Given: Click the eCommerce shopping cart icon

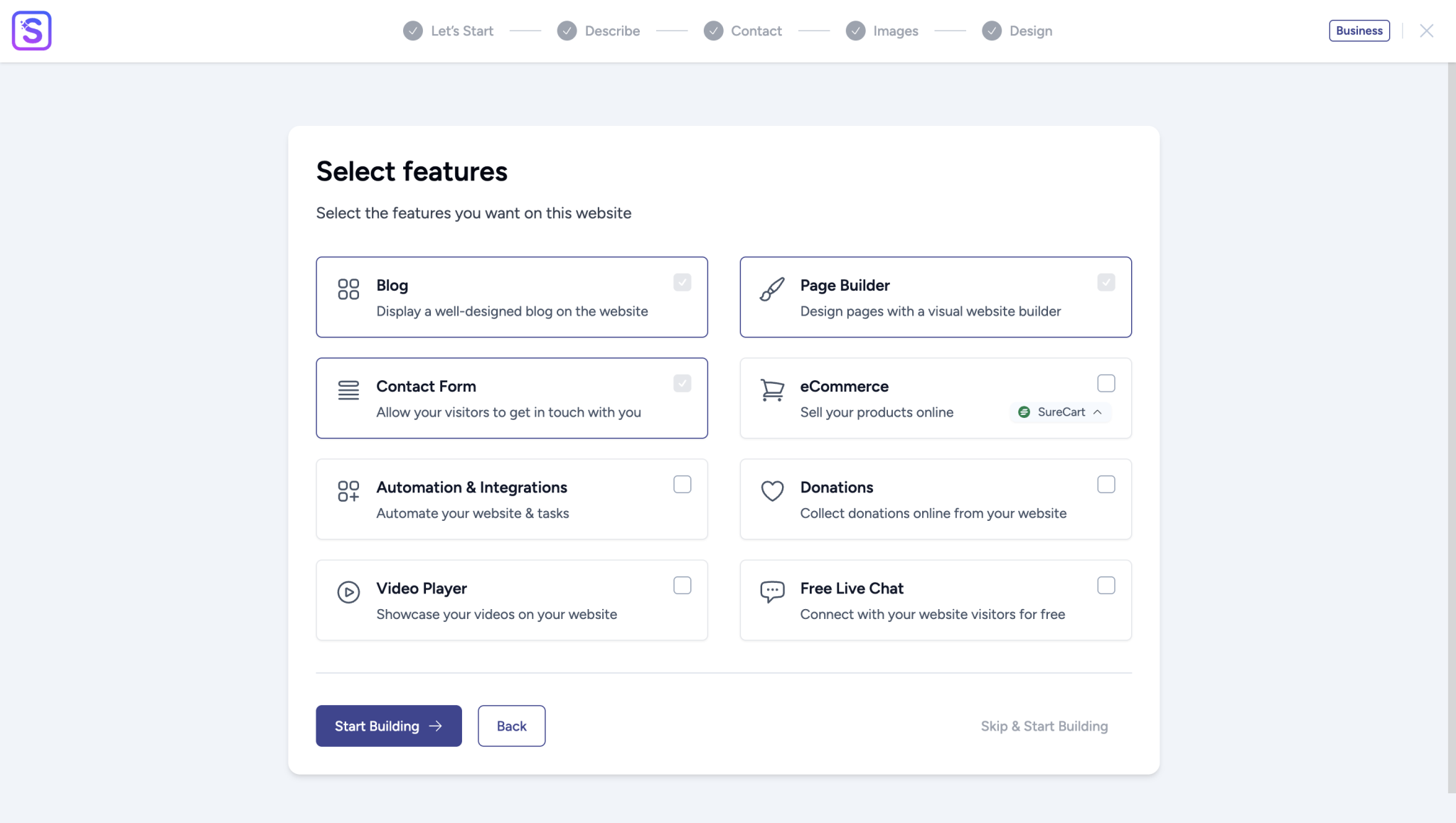Looking at the screenshot, I should pyautogui.click(x=772, y=390).
